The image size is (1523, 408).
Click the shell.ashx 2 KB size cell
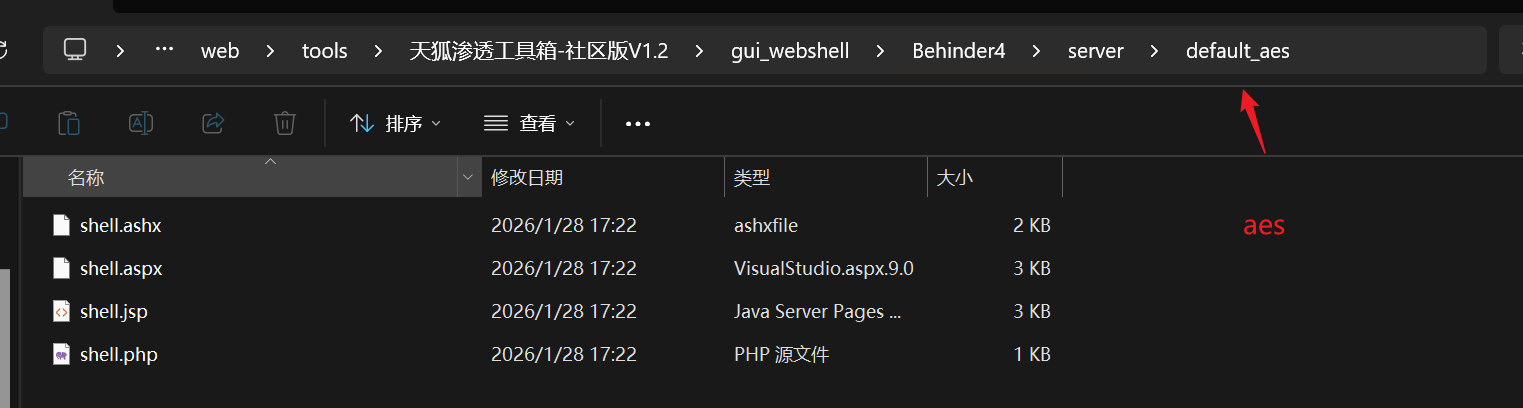(x=1032, y=226)
